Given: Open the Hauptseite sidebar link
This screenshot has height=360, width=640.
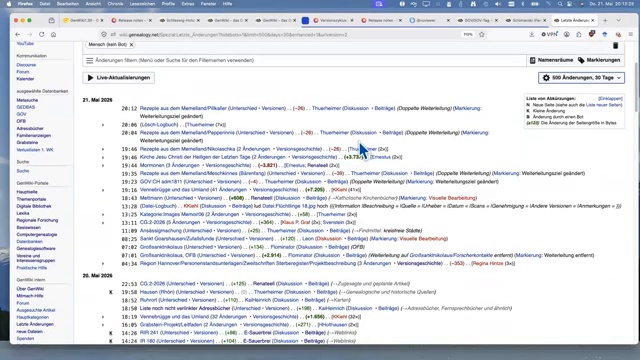Looking at the screenshot, I should click(x=27, y=192).
